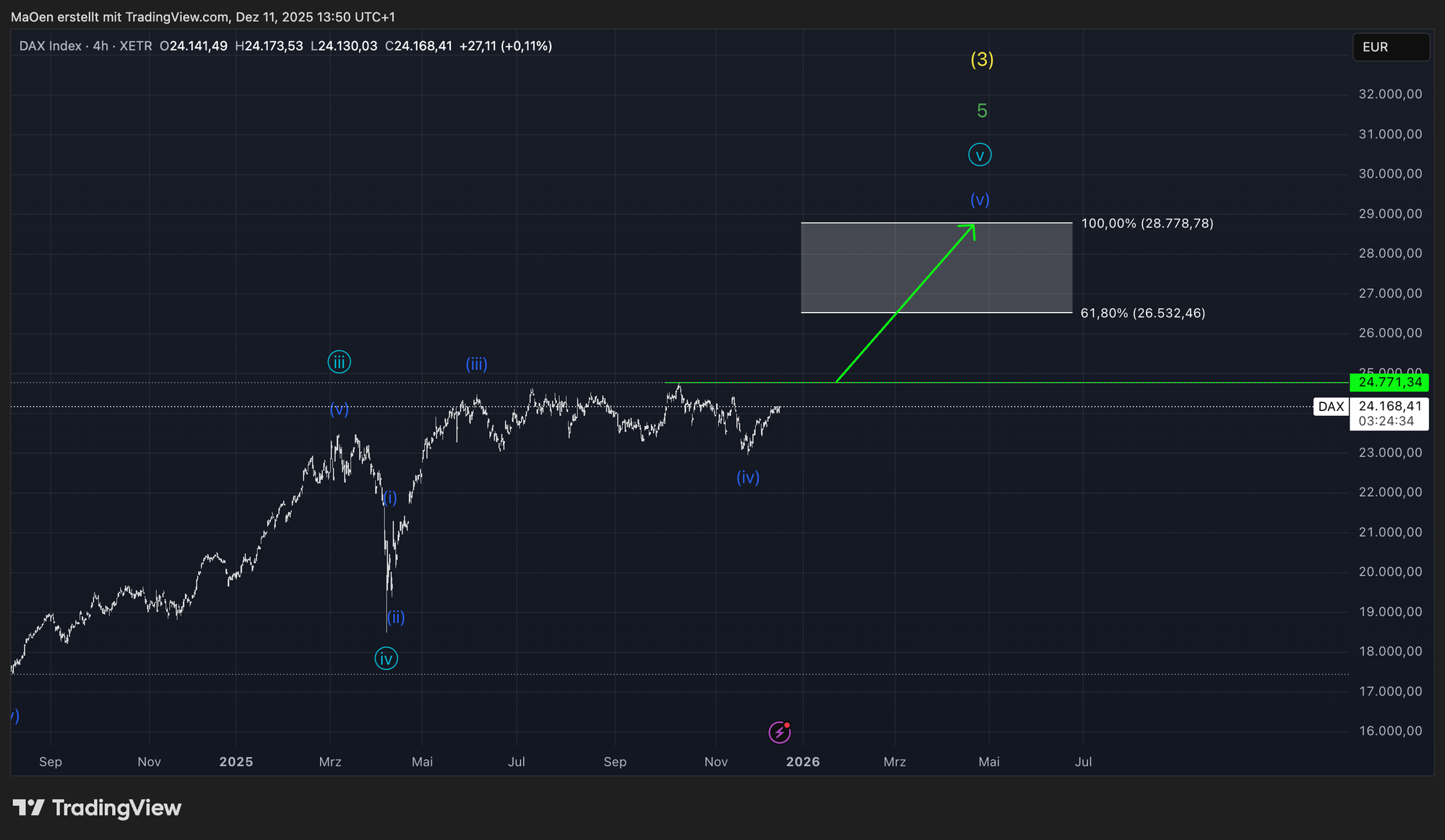Select the blue (iii) wave label
This screenshot has height=840, width=1445.
(476, 364)
